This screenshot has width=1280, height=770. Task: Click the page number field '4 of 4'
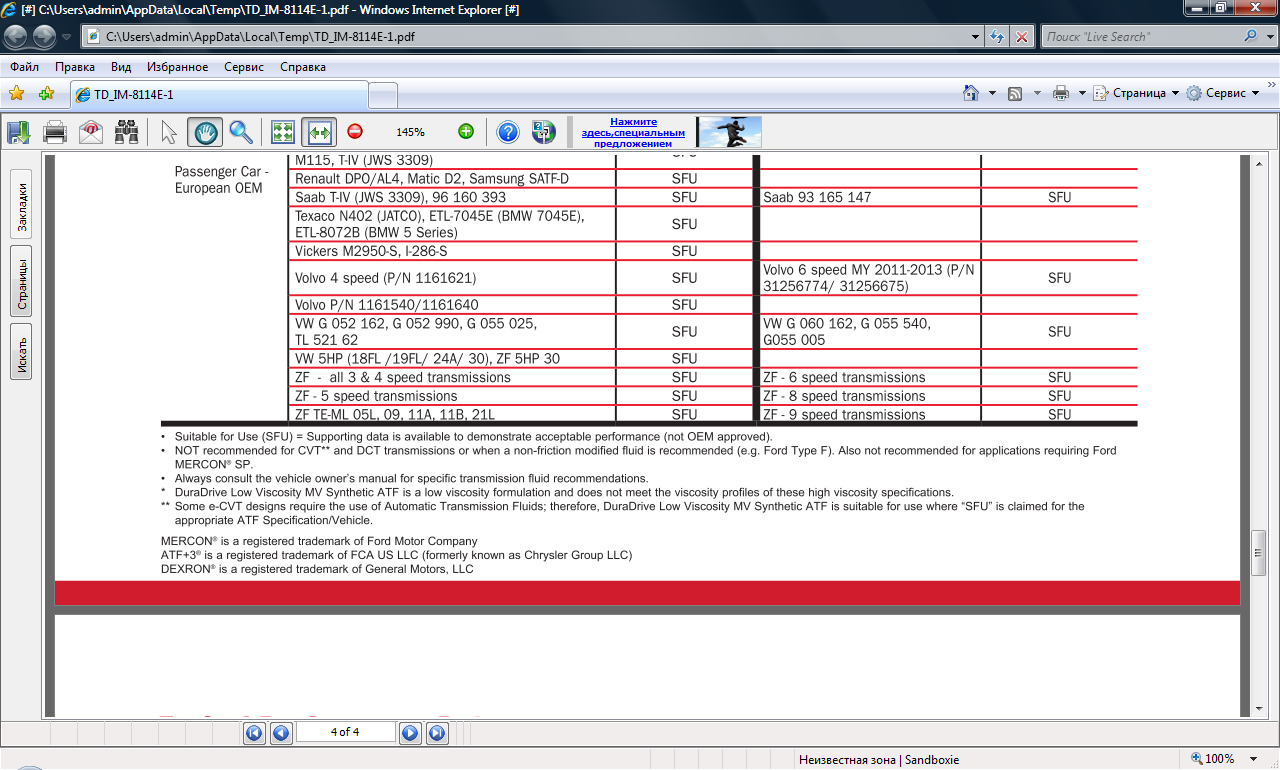click(x=345, y=732)
